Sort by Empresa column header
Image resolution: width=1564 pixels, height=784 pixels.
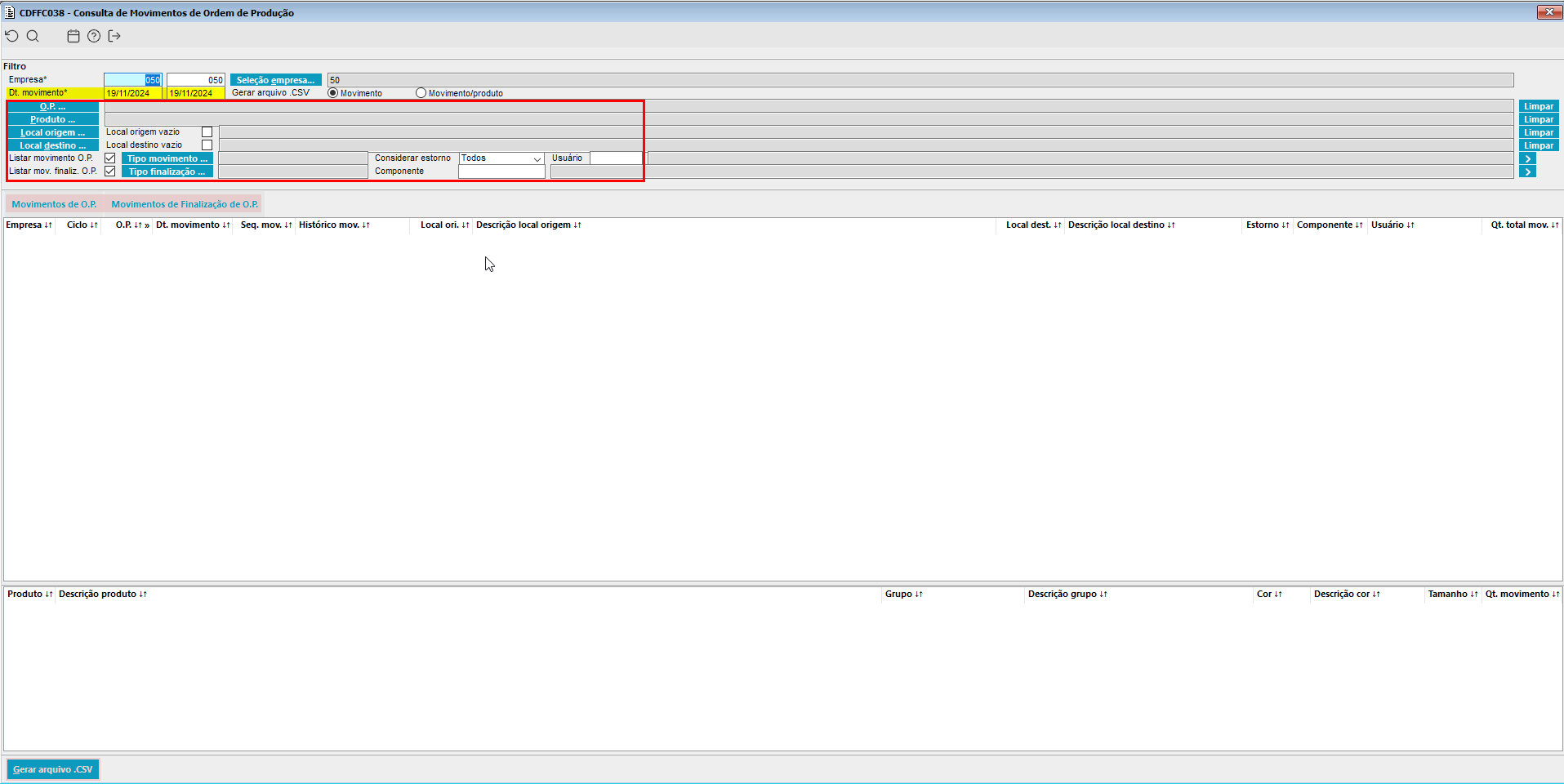29,225
